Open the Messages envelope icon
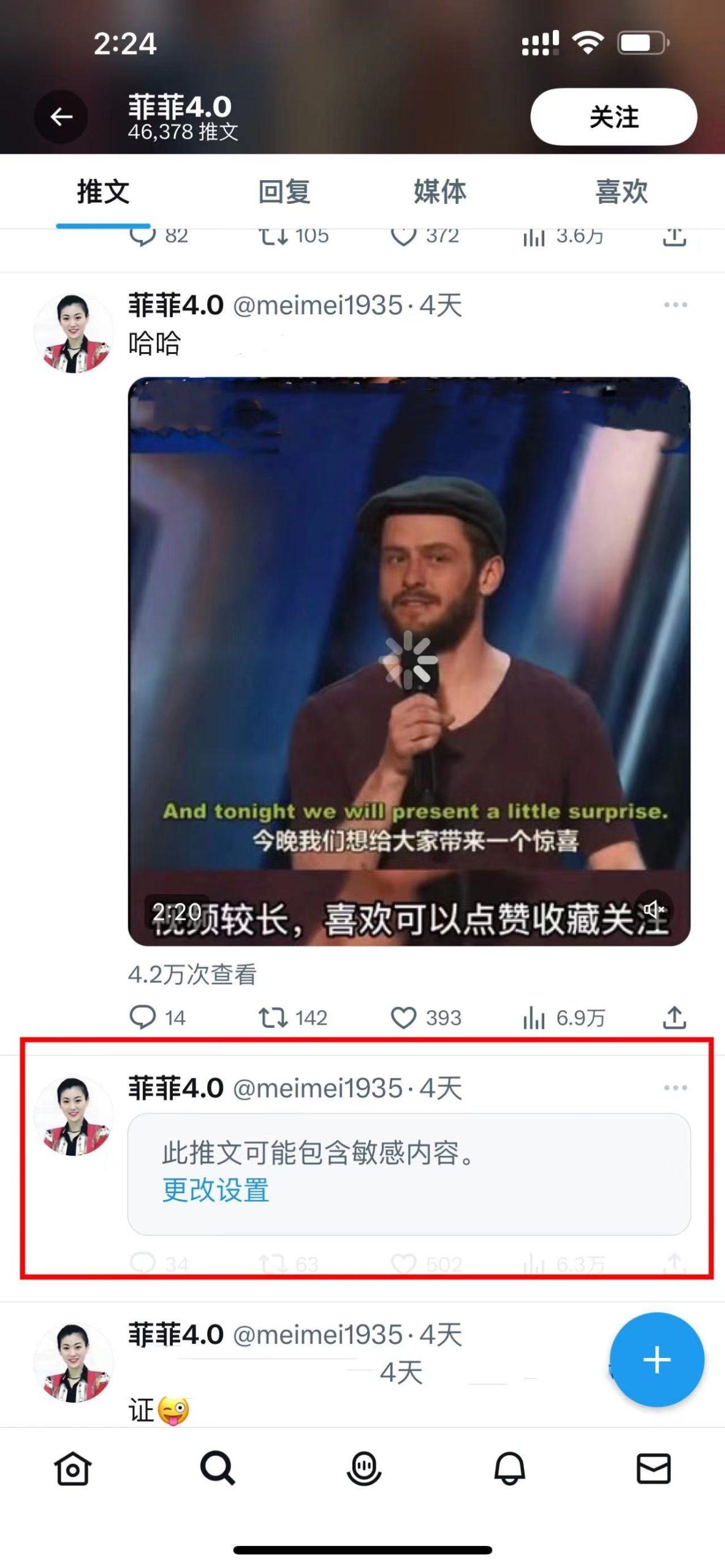 click(654, 1468)
